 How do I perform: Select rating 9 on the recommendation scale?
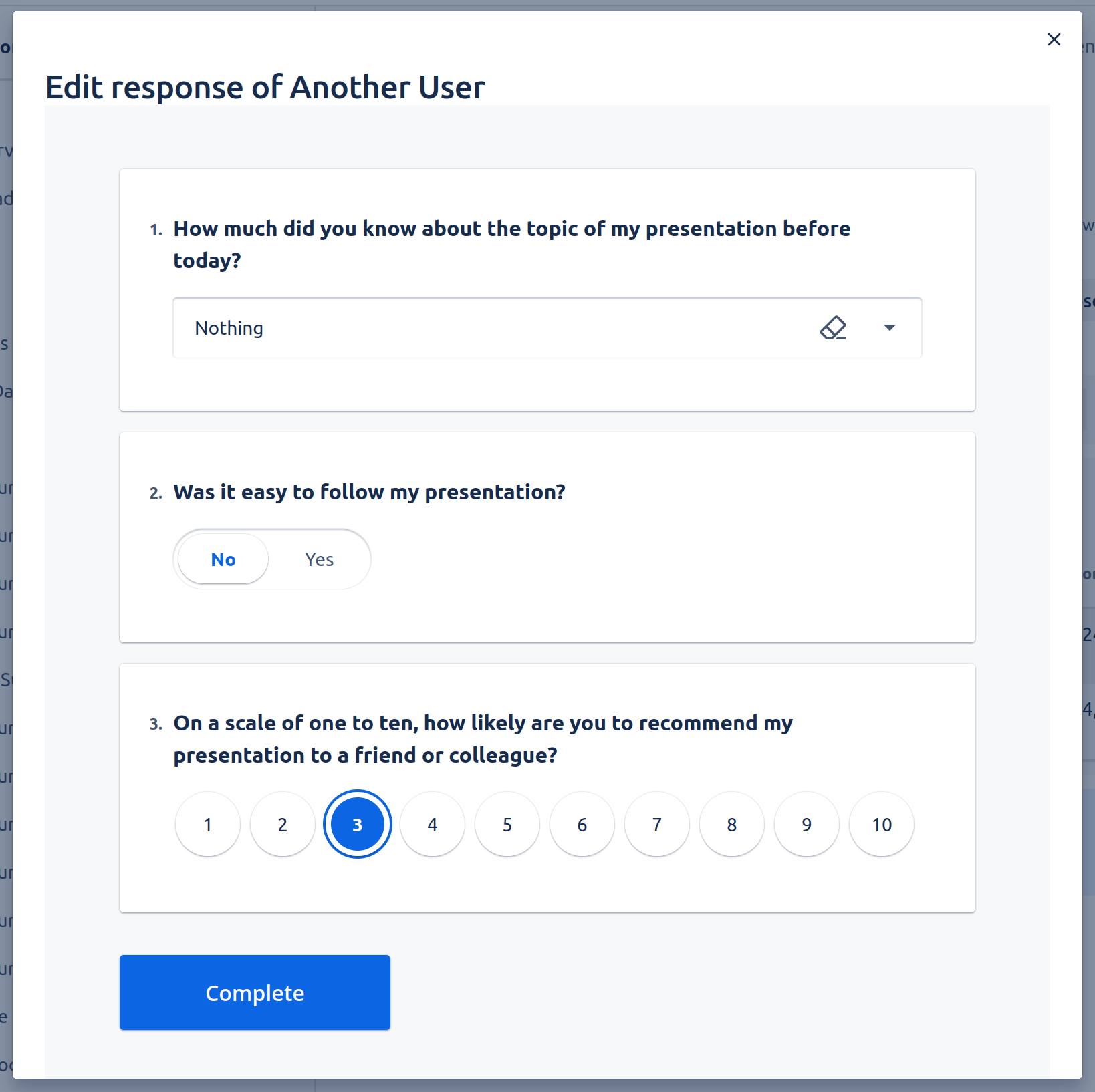click(806, 824)
